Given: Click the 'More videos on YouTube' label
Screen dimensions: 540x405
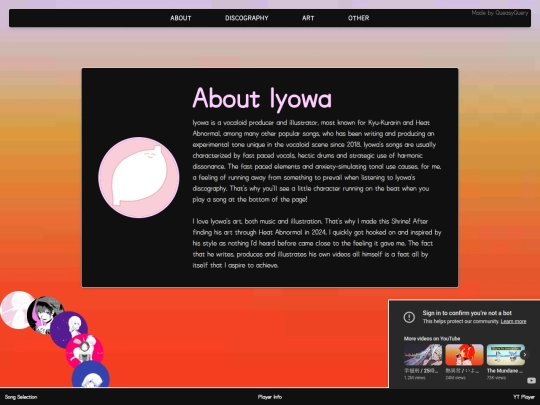Looking at the screenshot, I should point(432,339).
